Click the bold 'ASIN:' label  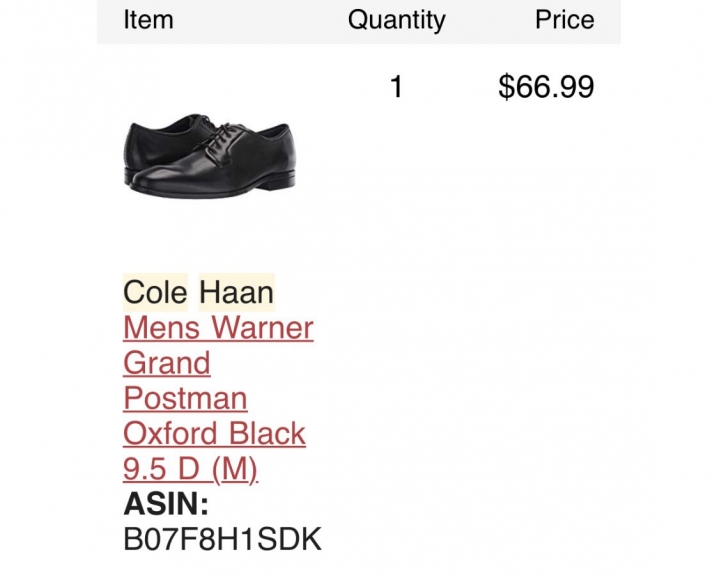(x=166, y=504)
